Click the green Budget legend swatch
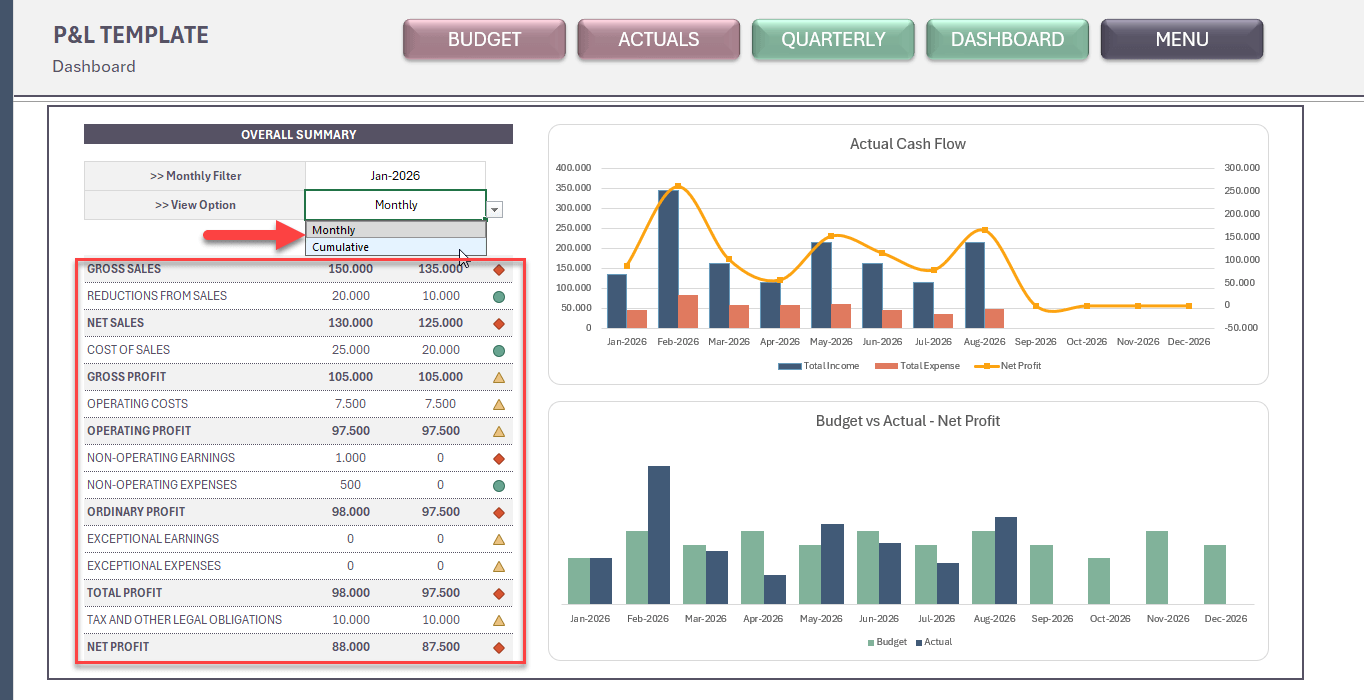The width and height of the screenshot is (1364, 700). pyautogui.click(x=872, y=641)
